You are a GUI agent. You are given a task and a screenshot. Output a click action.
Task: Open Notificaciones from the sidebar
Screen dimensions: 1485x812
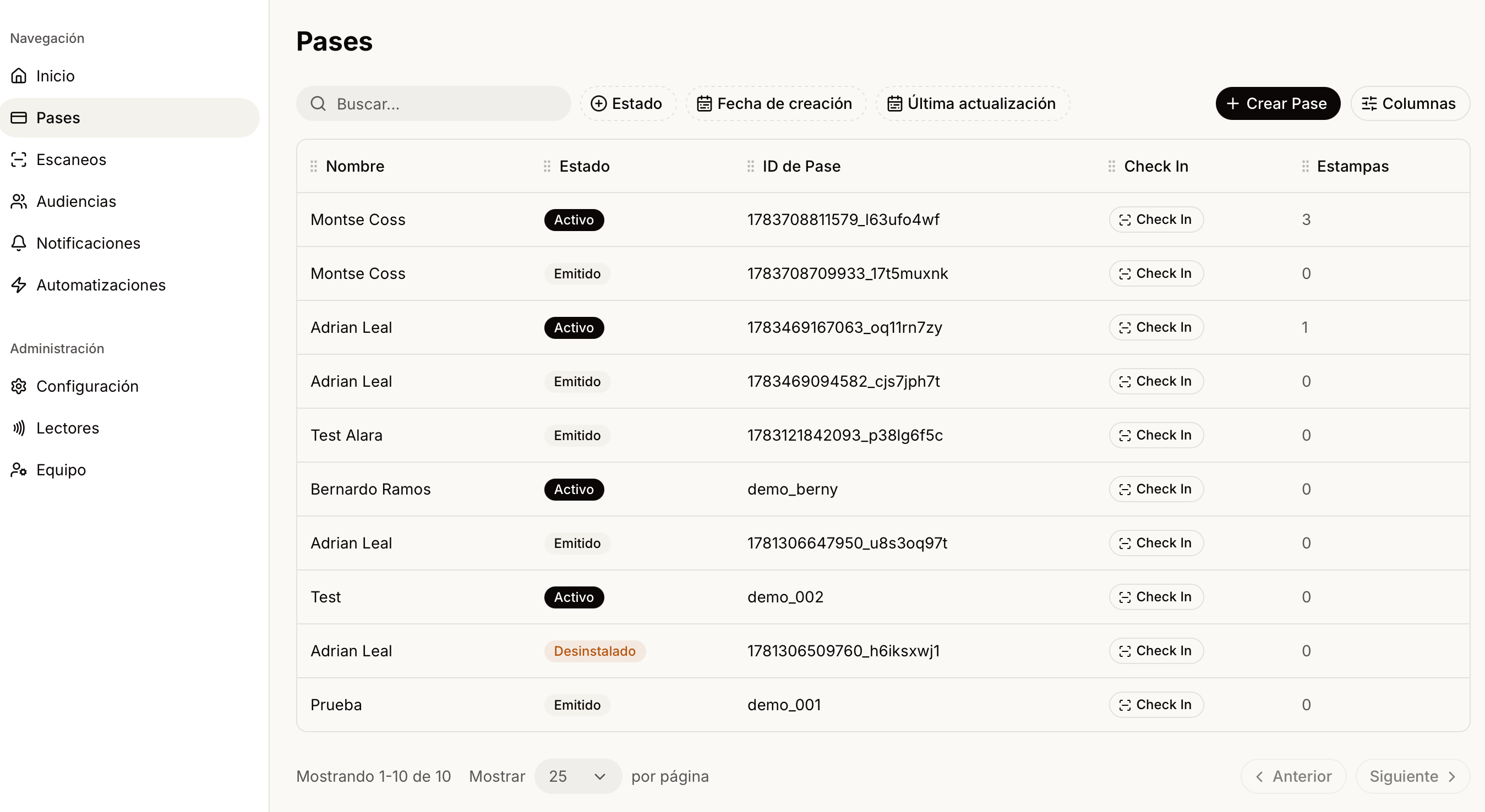tap(130, 243)
